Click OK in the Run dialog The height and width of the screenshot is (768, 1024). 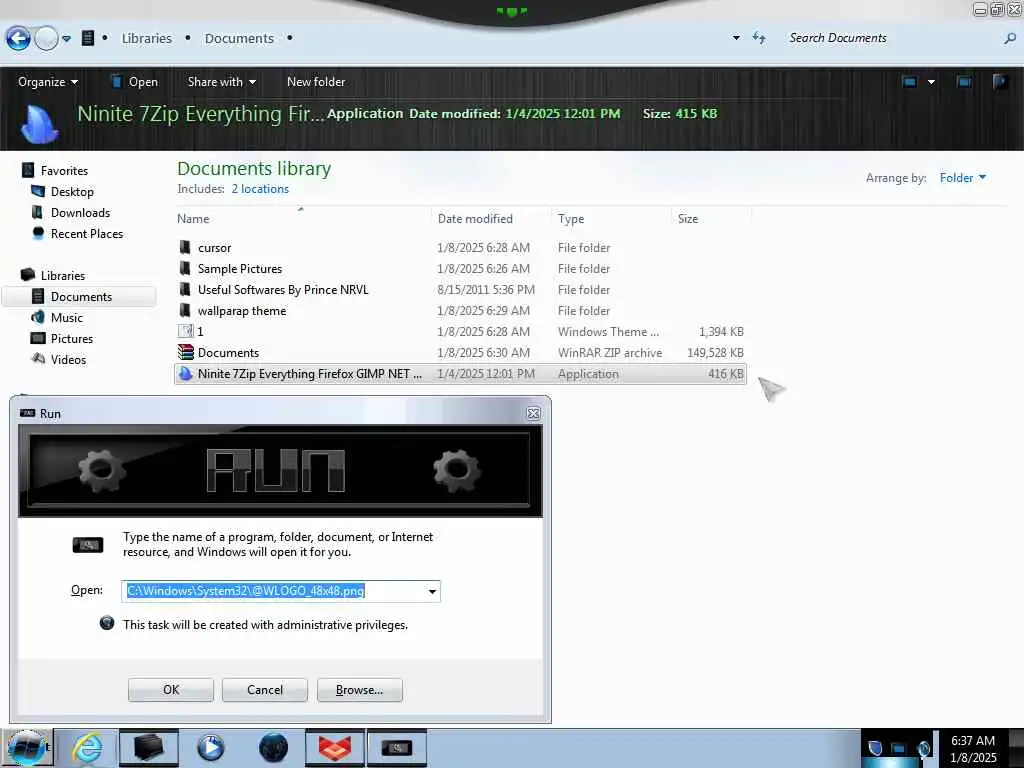point(170,690)
